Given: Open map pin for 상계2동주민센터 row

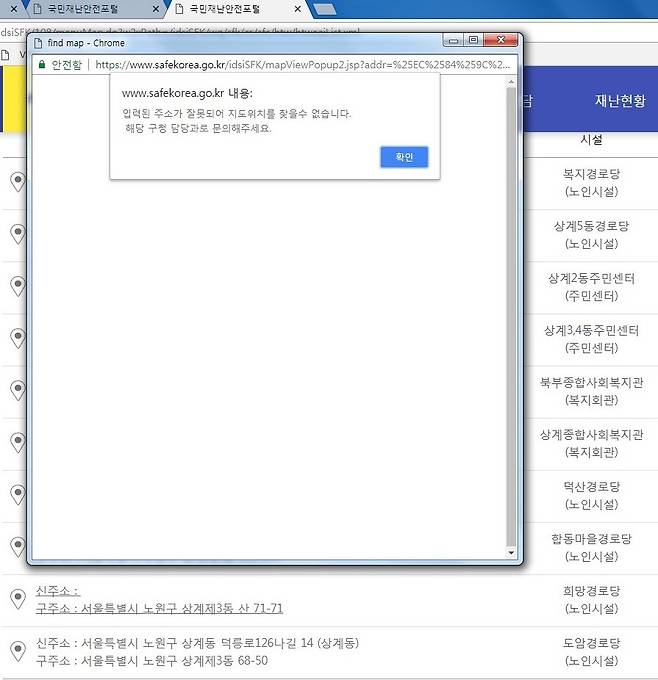Looking at the screenshot, I should pyautogui.click(x=17, y=286).
